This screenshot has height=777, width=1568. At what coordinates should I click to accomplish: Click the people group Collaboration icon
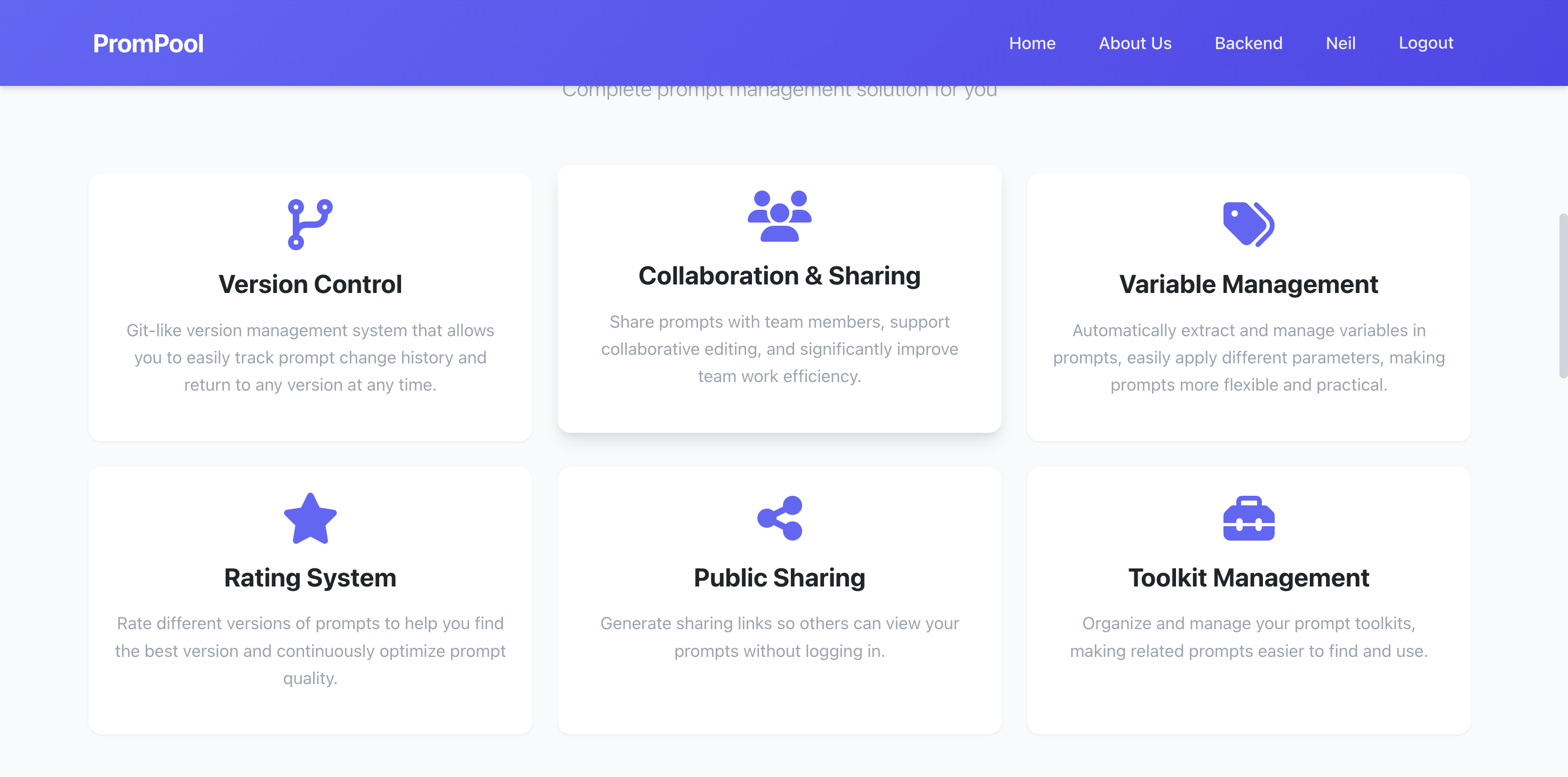pyautogui.click(x=779, y=216)
